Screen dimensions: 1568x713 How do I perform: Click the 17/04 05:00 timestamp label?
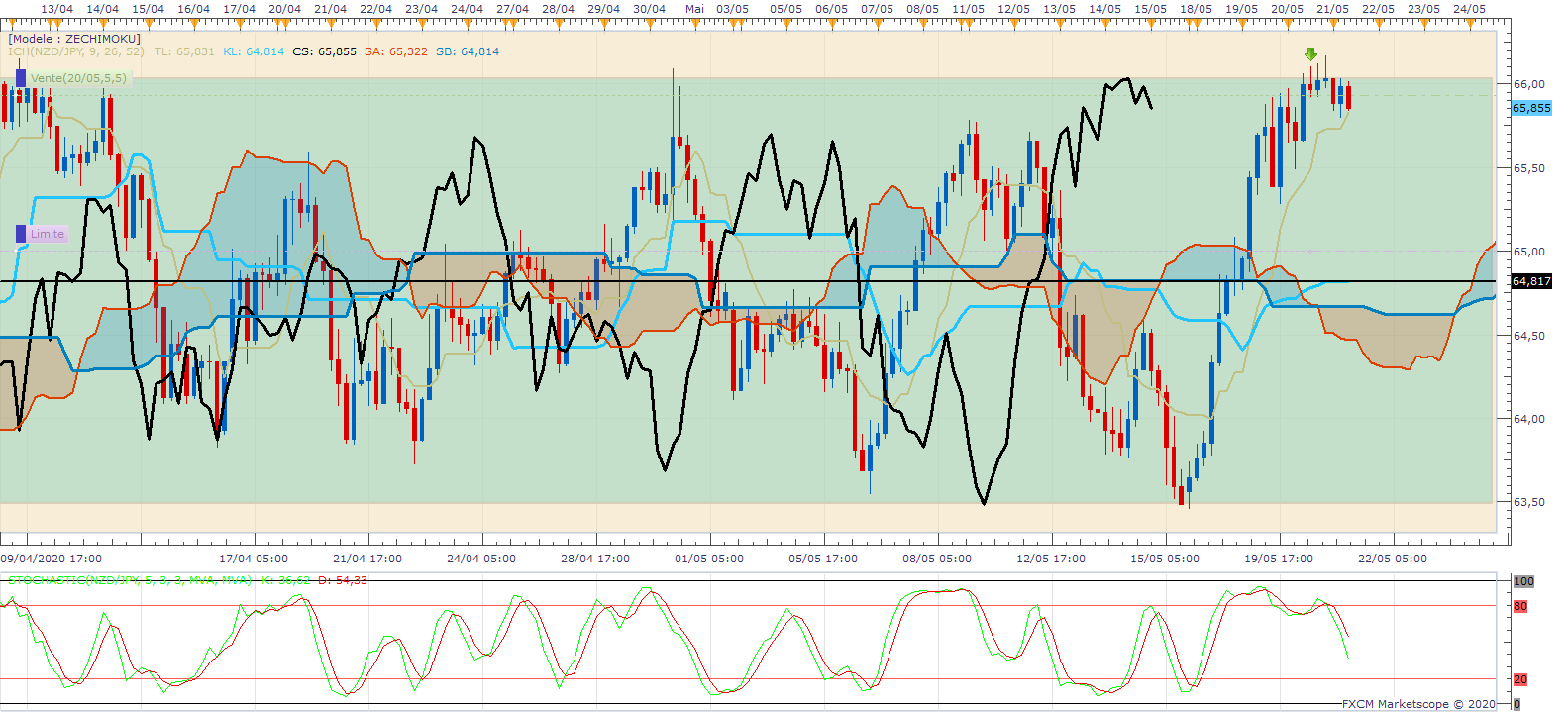point(254,559)
